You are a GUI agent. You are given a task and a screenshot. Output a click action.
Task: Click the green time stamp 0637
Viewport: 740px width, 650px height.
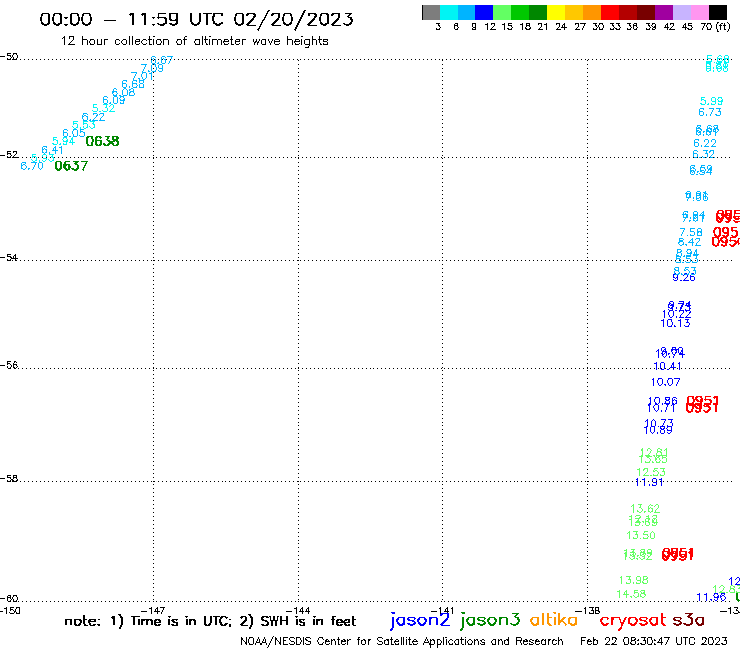click(x=71, y=166)
